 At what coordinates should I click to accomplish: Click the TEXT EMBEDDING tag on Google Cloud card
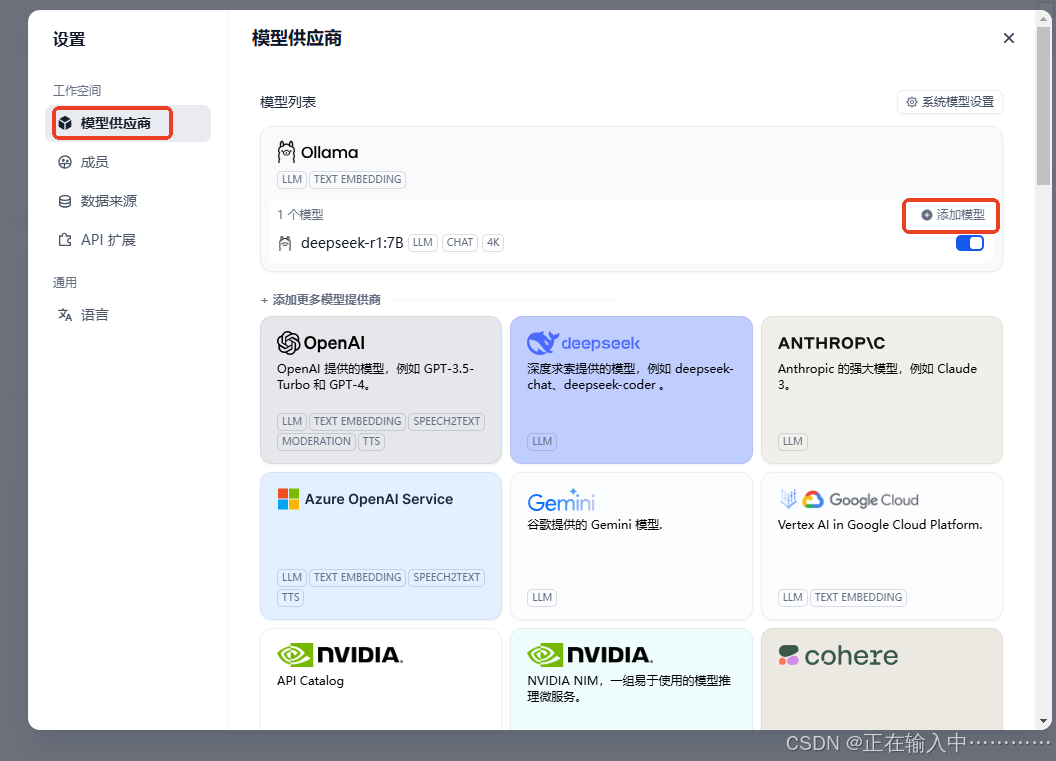858,597
